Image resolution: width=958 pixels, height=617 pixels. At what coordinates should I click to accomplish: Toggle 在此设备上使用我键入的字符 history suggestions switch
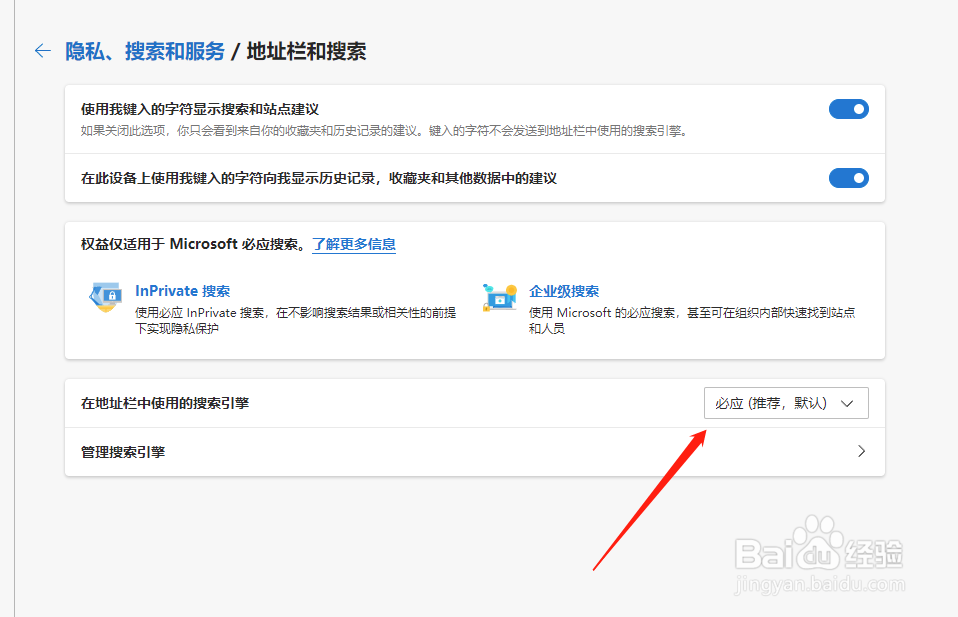click(849, 178)
